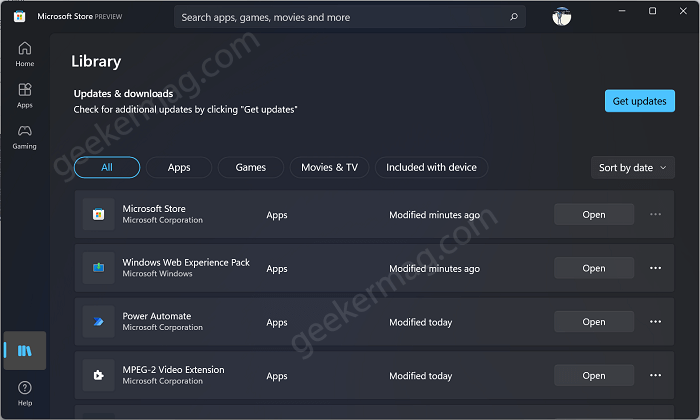
Task: Expand the Sort by date dropdown
Action: pyautogui.click(x=633, y=167)
